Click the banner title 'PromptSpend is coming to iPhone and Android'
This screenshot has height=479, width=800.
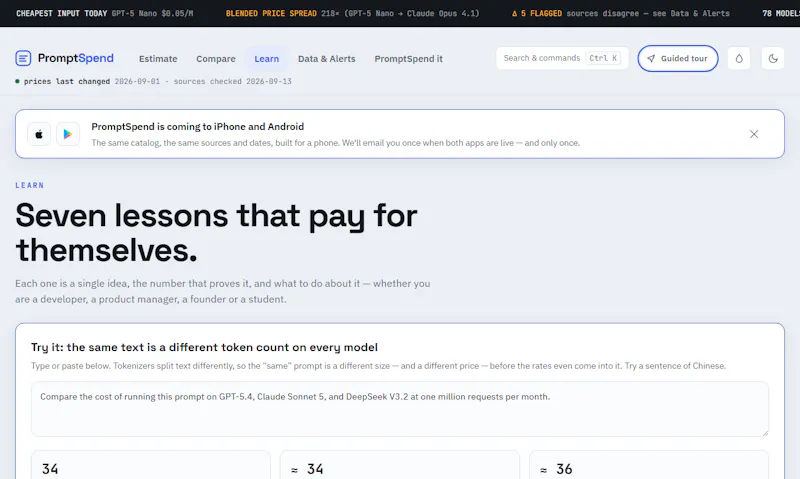tap(197, 127)
